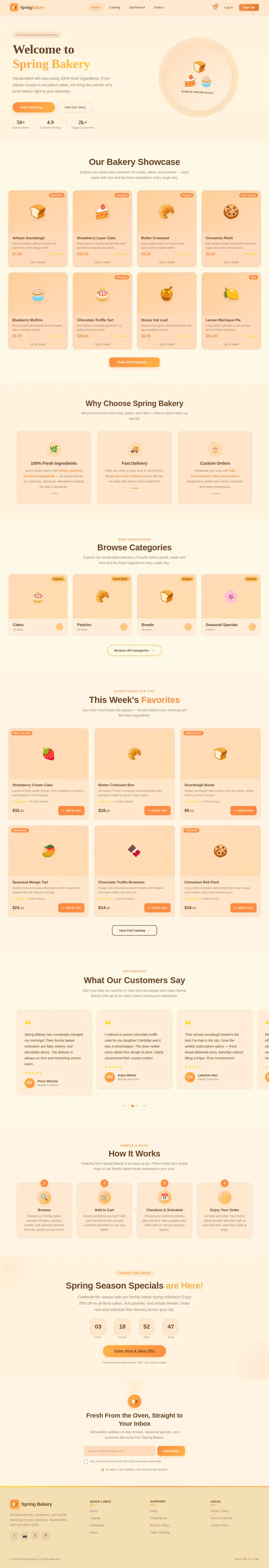This screenshot has width=269, height=1568.
Task: Go to previous testimonial with left arrow
Action: tap(125, 1106)
